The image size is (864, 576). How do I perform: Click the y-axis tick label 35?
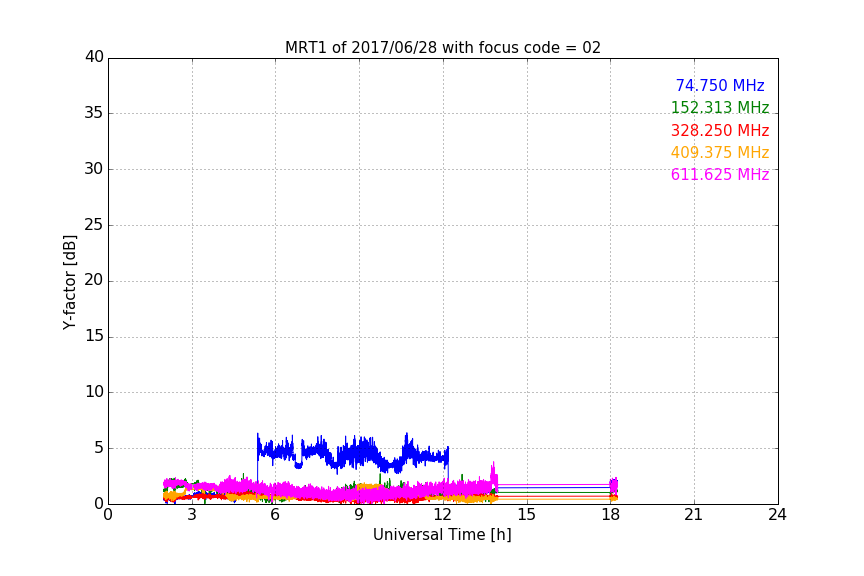coord(94,113)
